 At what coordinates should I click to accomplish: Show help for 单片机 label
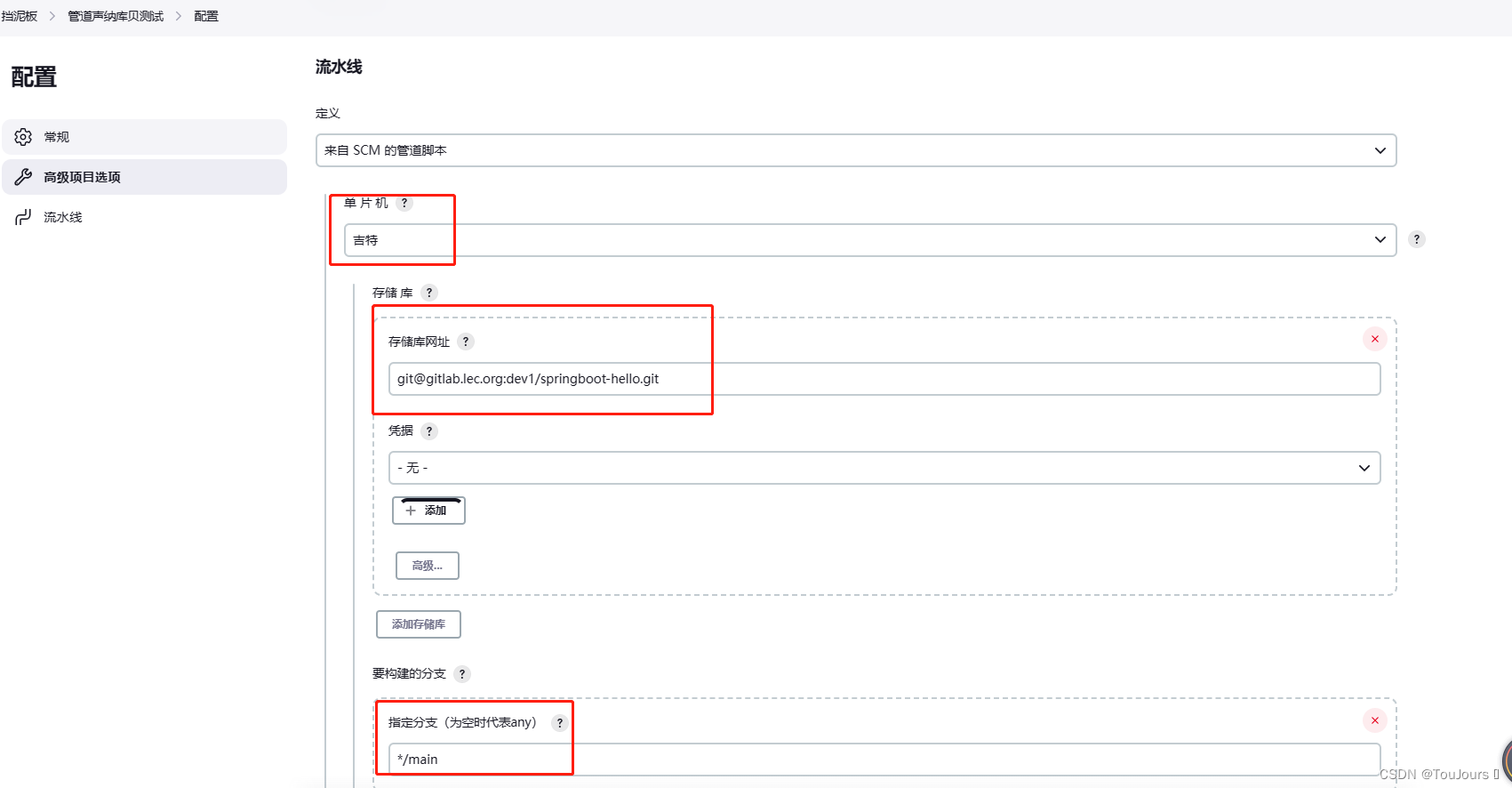tap(404, 203)
